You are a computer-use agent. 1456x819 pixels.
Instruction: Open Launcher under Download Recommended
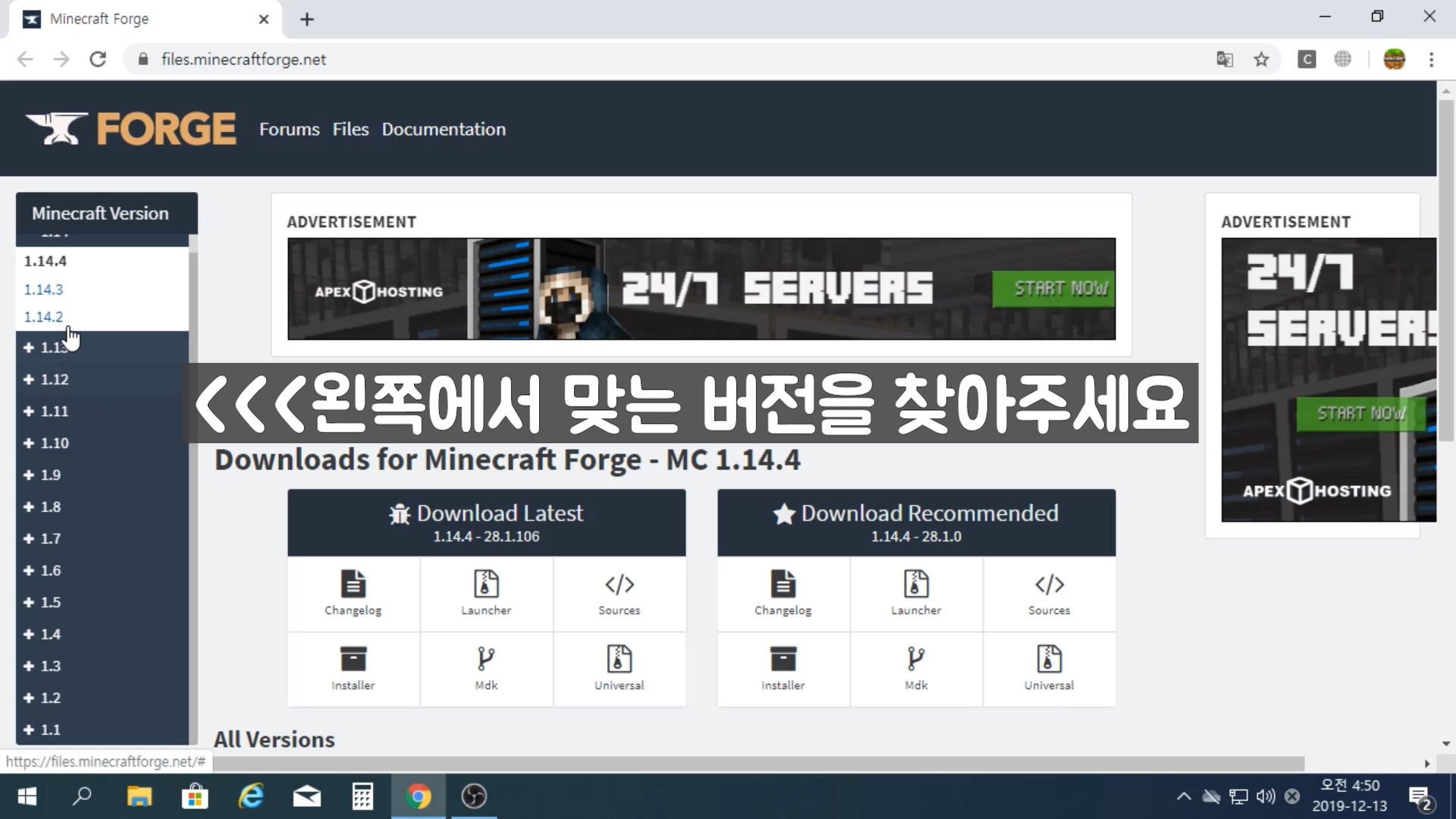click(x=916, y=594)
